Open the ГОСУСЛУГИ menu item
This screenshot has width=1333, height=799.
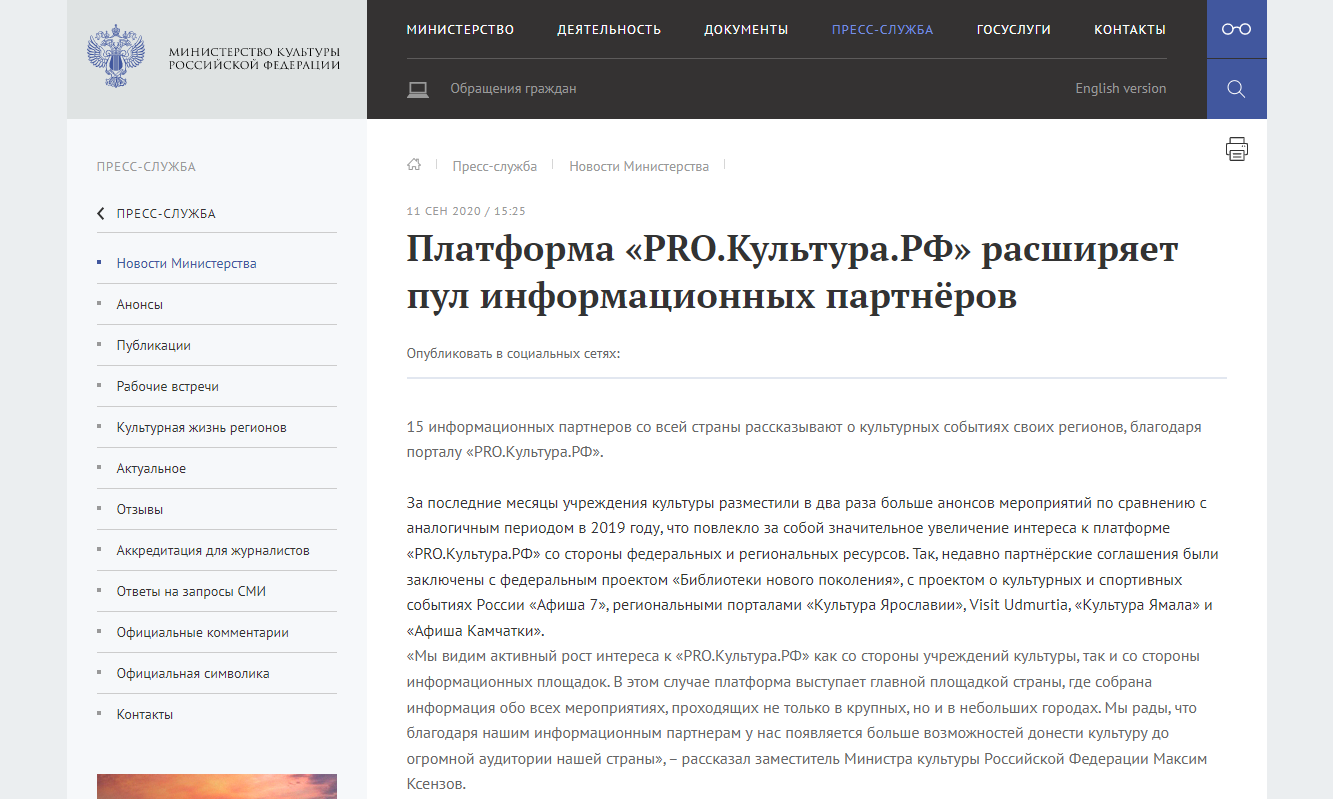click(x=1013, y=29)
